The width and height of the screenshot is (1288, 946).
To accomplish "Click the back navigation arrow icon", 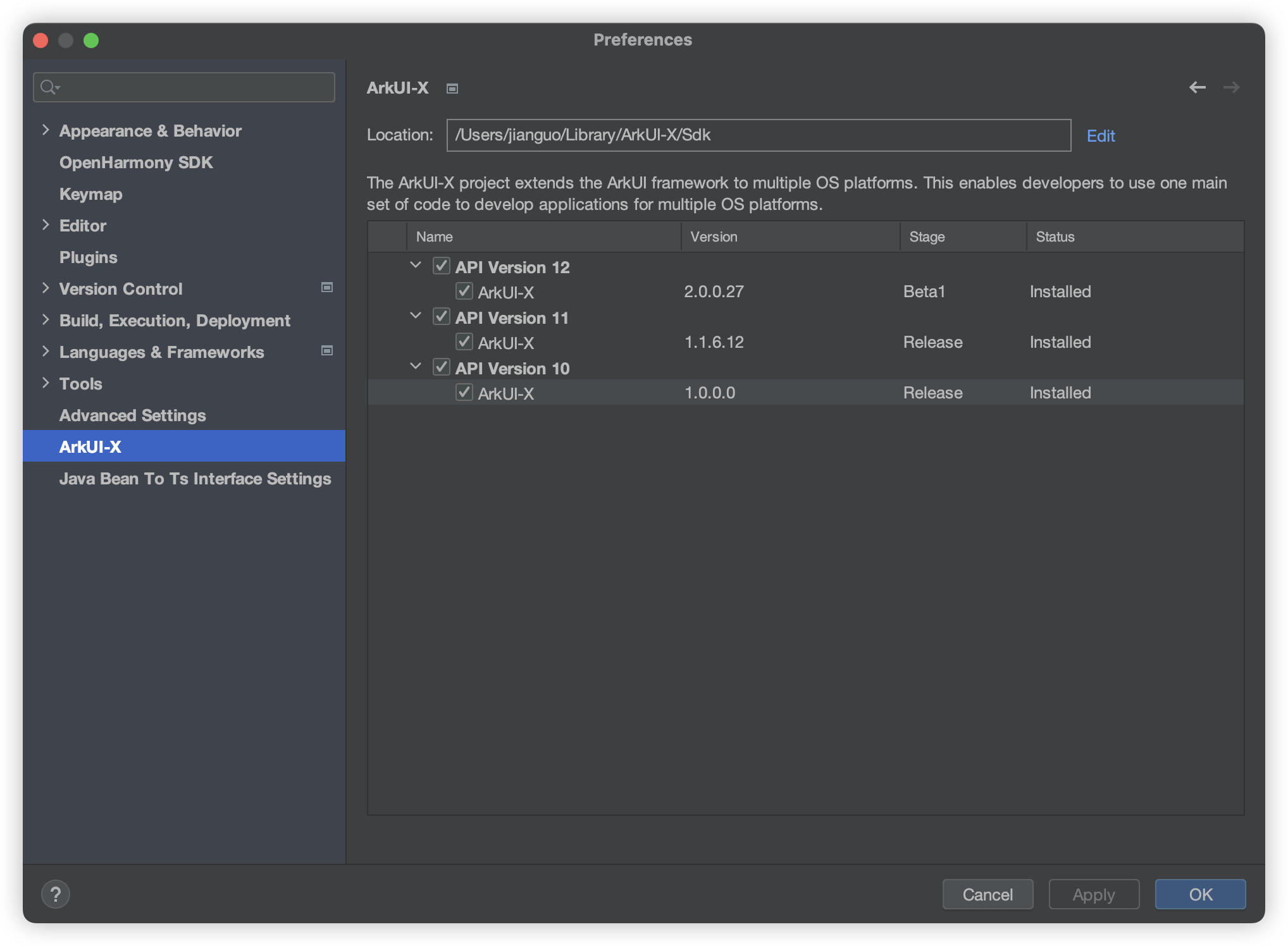I will (1198, 88).
